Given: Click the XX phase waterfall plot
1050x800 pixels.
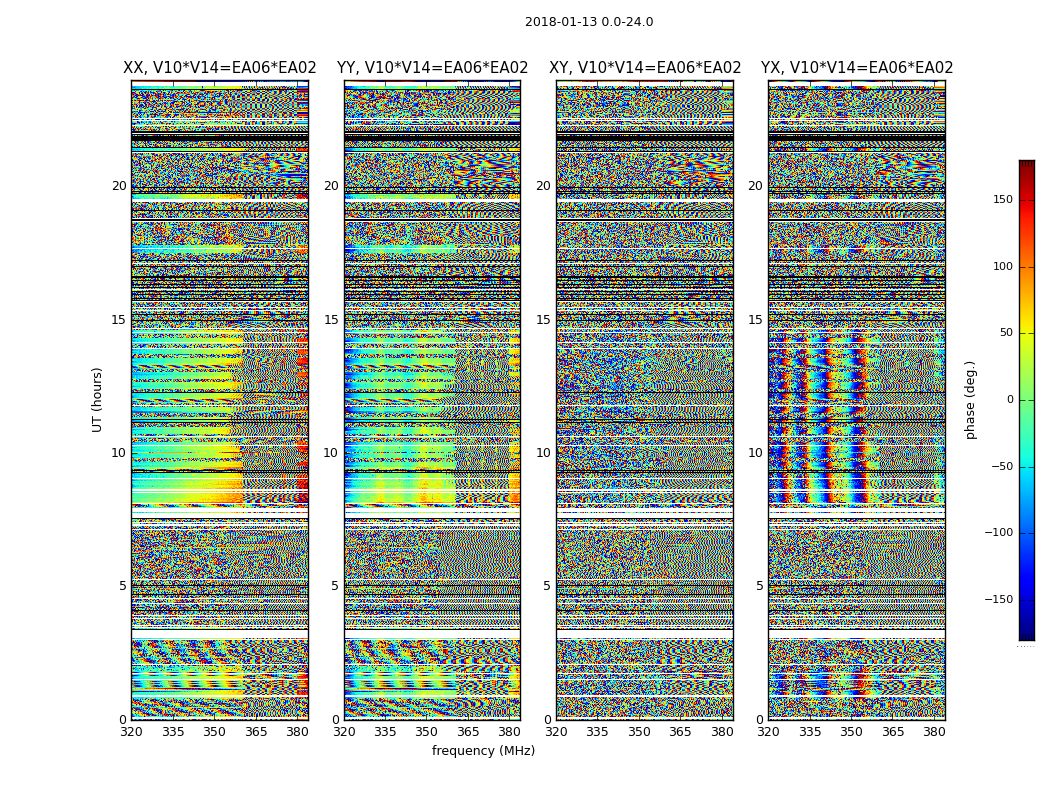Looking at the screenshot, I should coord(220,400).
